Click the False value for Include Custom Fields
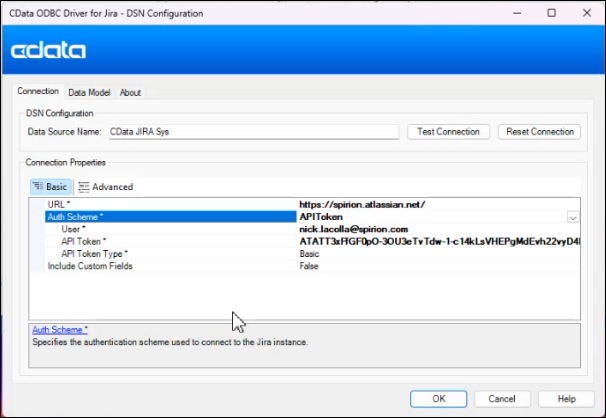 [309, 266]
